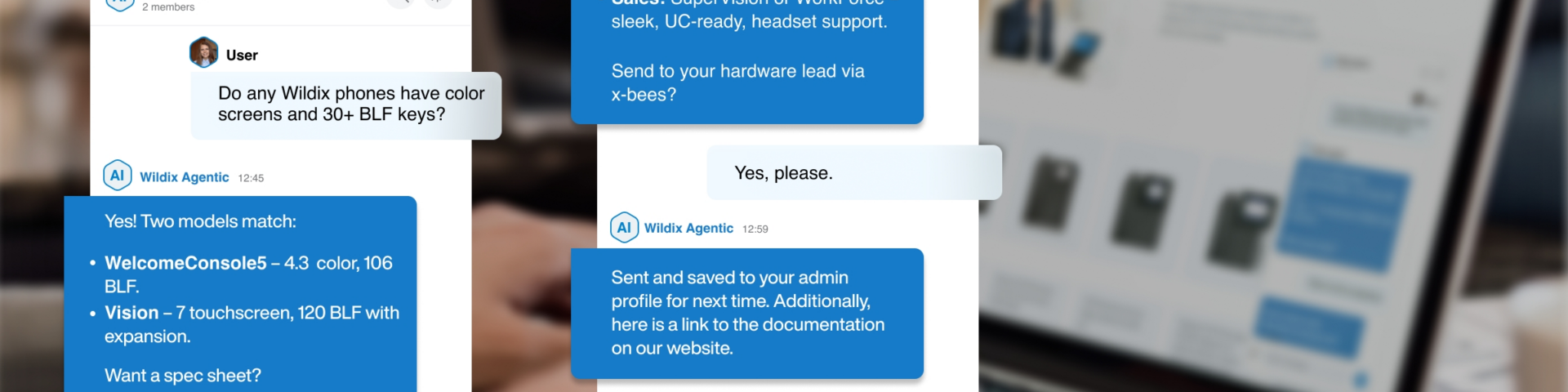This screenshot has height=392, width=1568.
Task: Click the AI hexagon icon beside 12:59
Action: [x=624, y=228]
